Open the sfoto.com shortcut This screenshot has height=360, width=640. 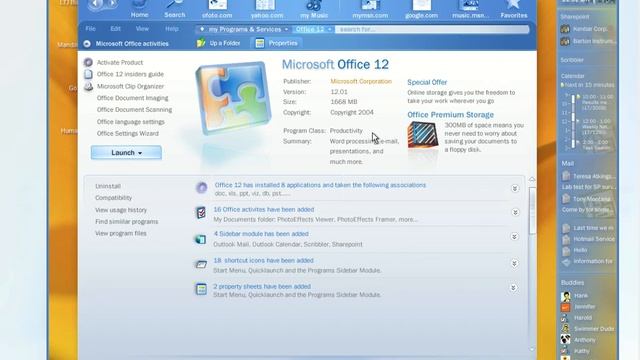click(217, 5)
